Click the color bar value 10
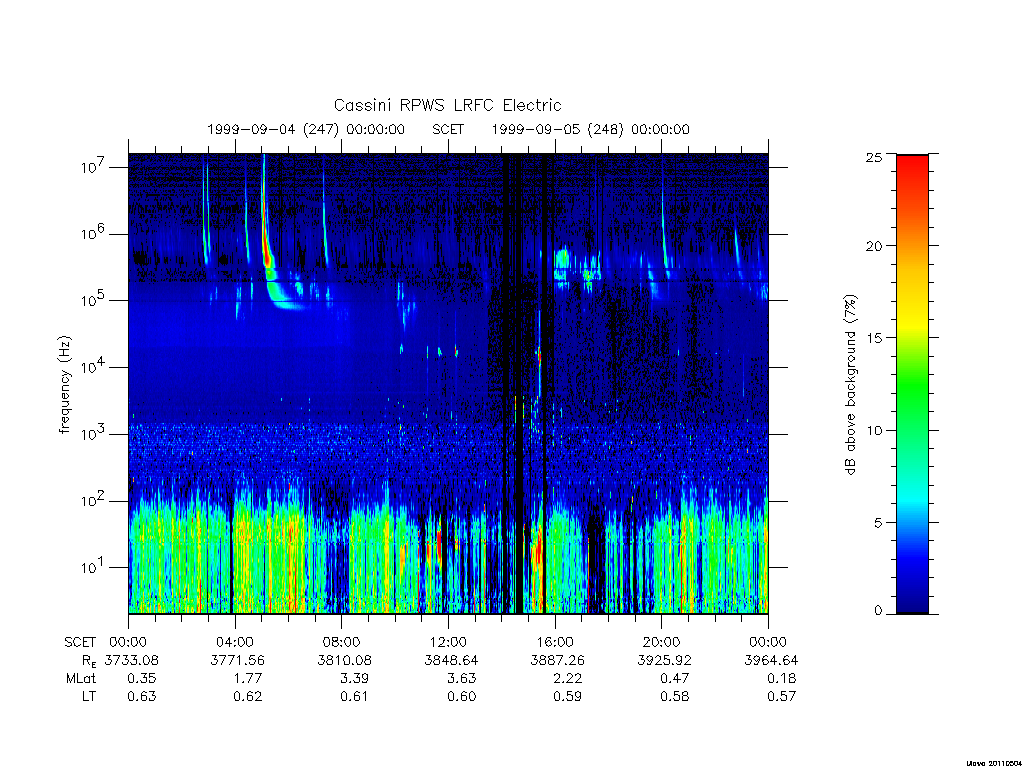 (874, 430)
